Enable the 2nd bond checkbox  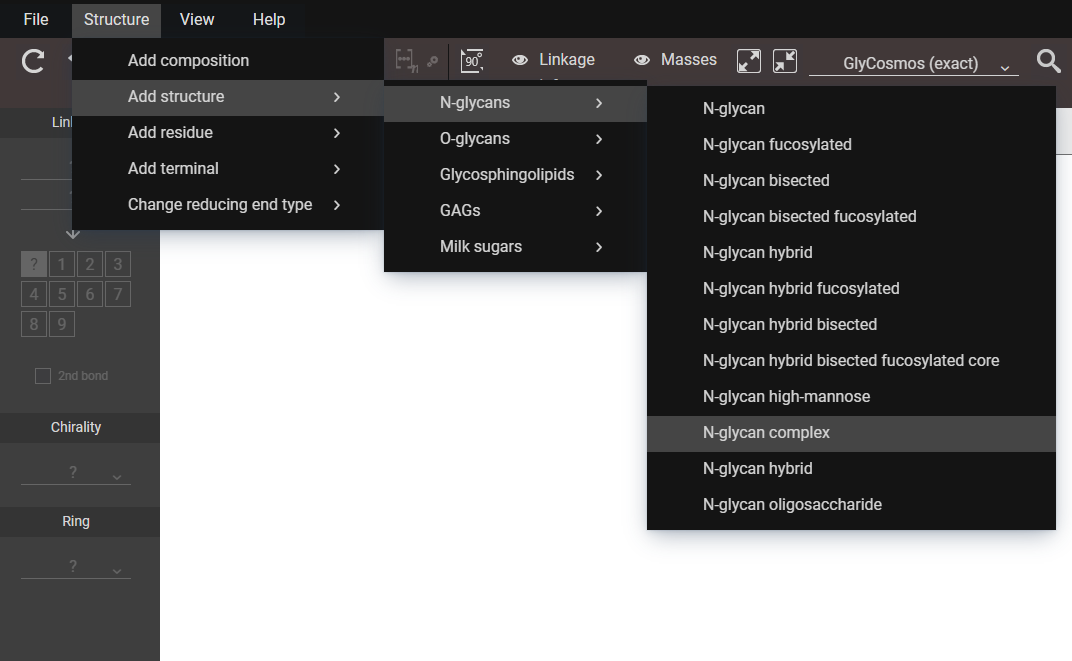[x=43, y=376]
